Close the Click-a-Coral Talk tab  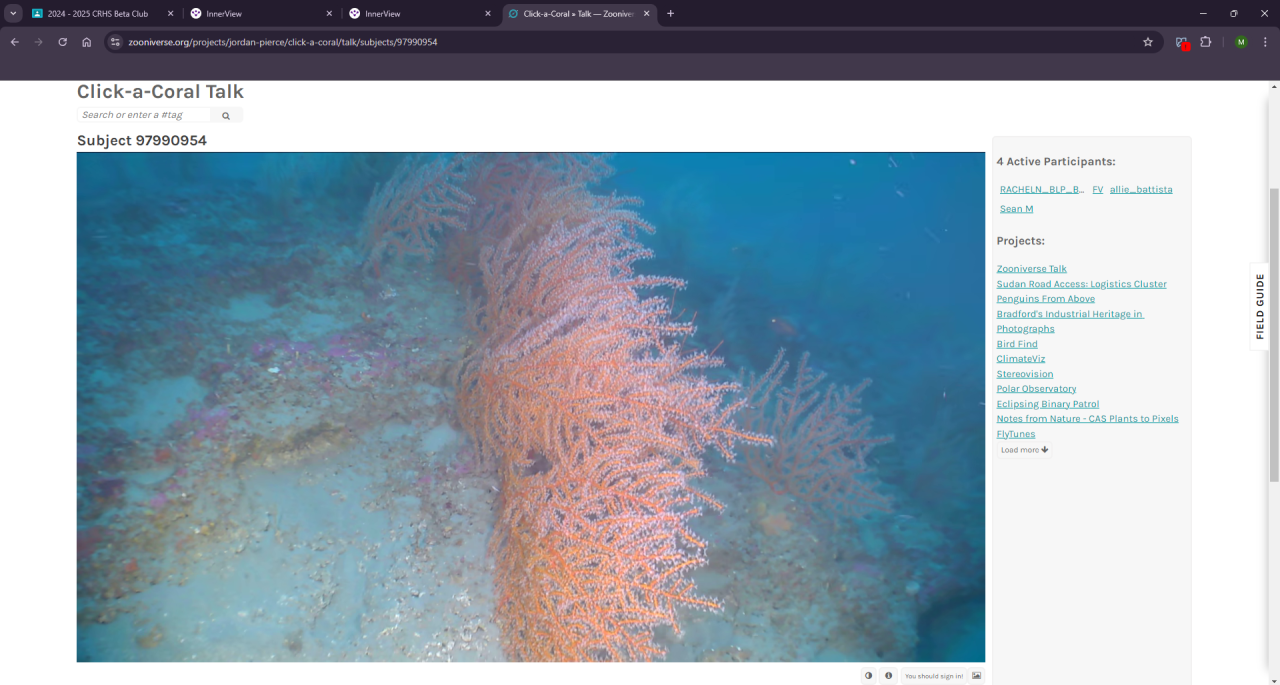click(647, 13)
